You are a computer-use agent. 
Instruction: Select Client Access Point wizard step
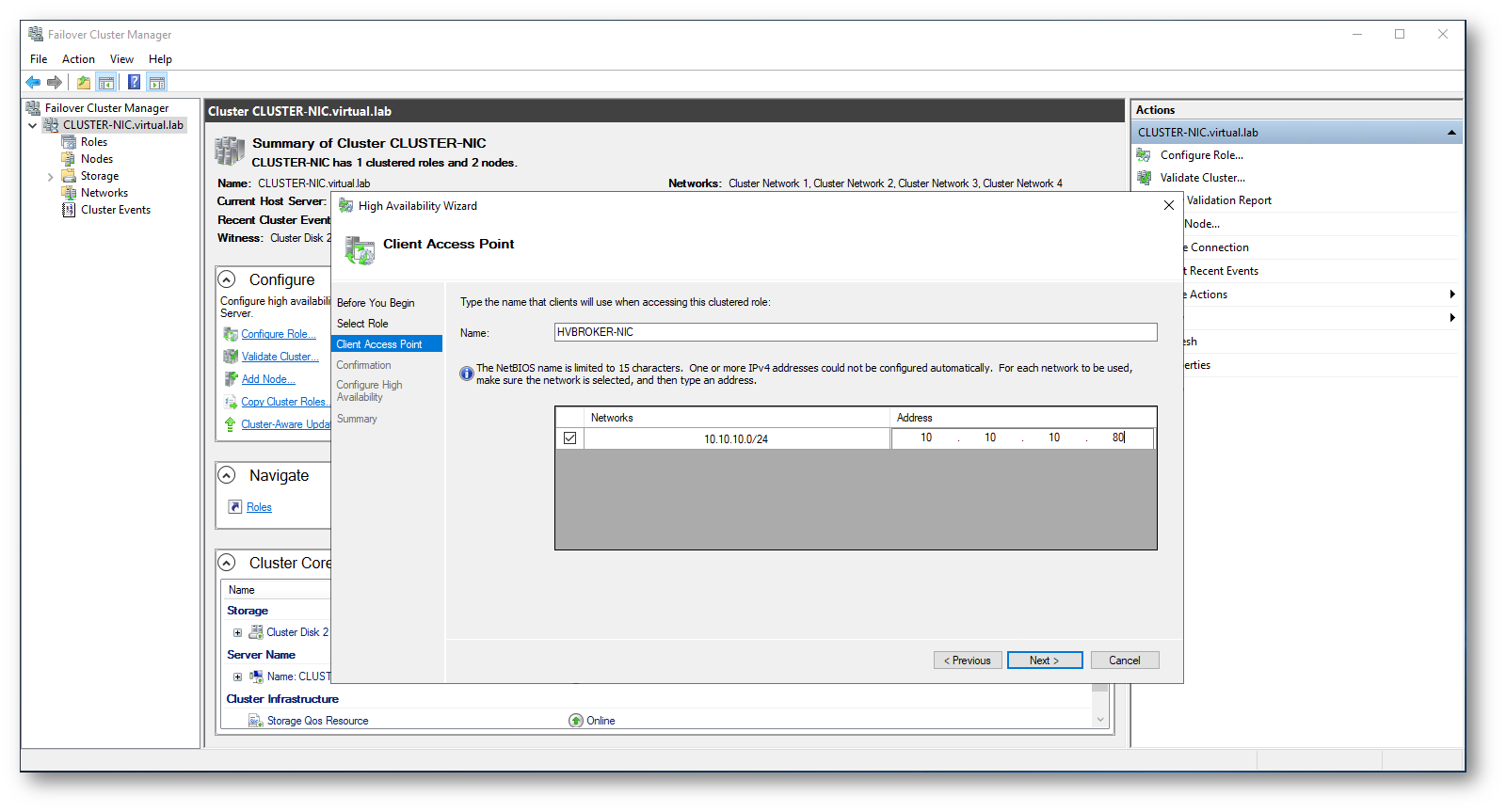tap(387, 344)
